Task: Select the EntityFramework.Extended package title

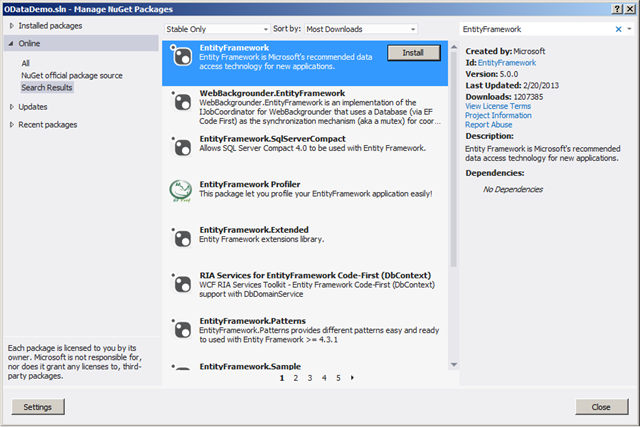Action: click(254, 230)
